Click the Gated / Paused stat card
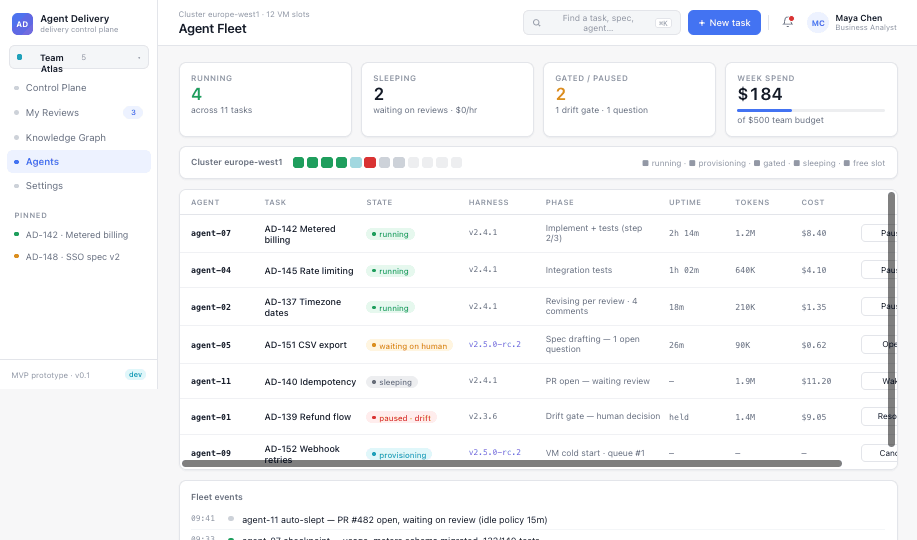Image resolution: width=917 pixels, height=540 pixels. tap(629, 99)
